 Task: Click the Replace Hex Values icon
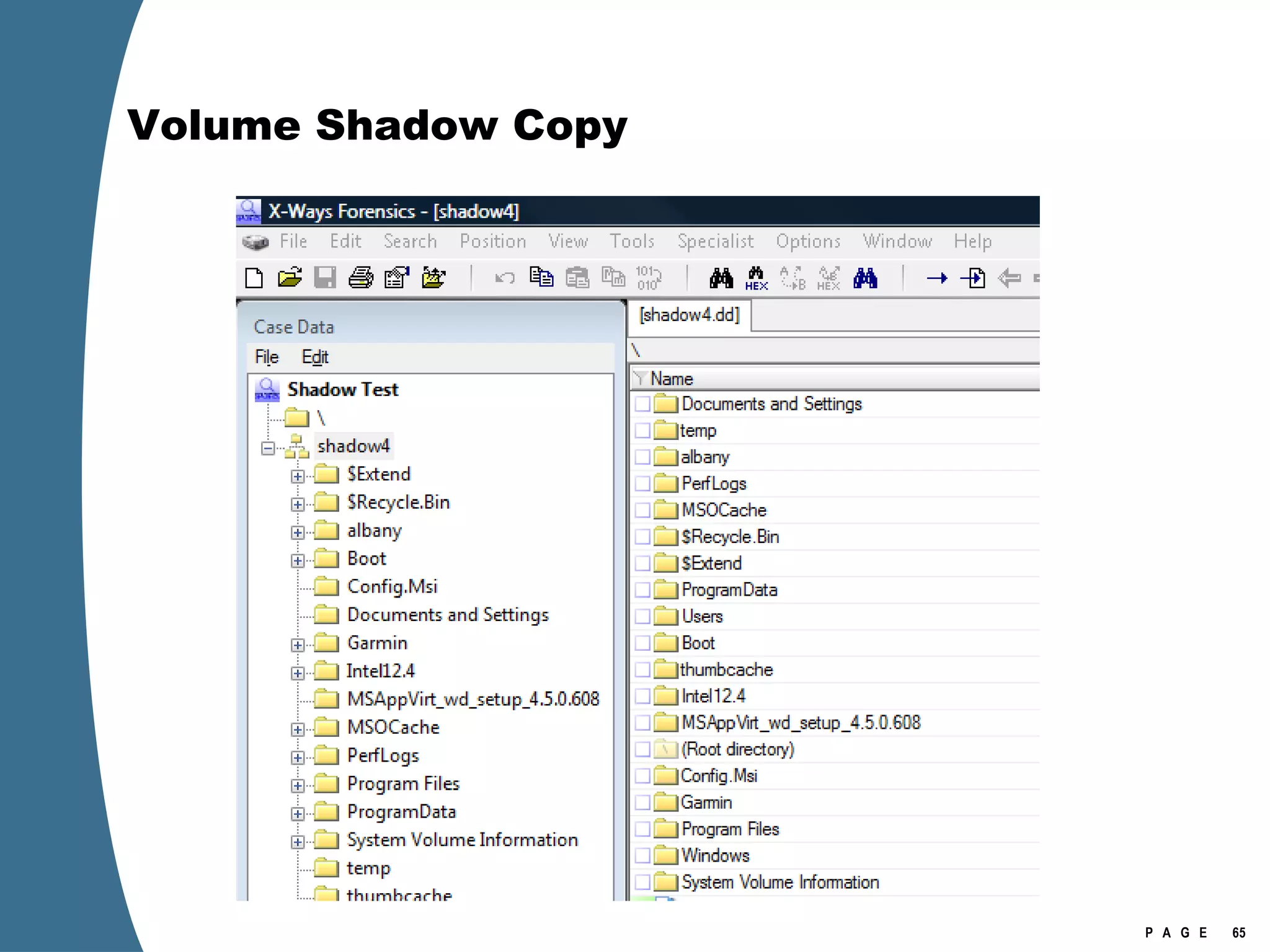tap(828, 278)
